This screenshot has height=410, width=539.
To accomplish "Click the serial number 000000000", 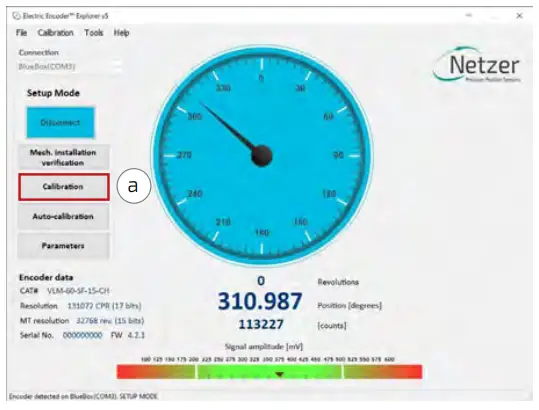I will 82,335.
